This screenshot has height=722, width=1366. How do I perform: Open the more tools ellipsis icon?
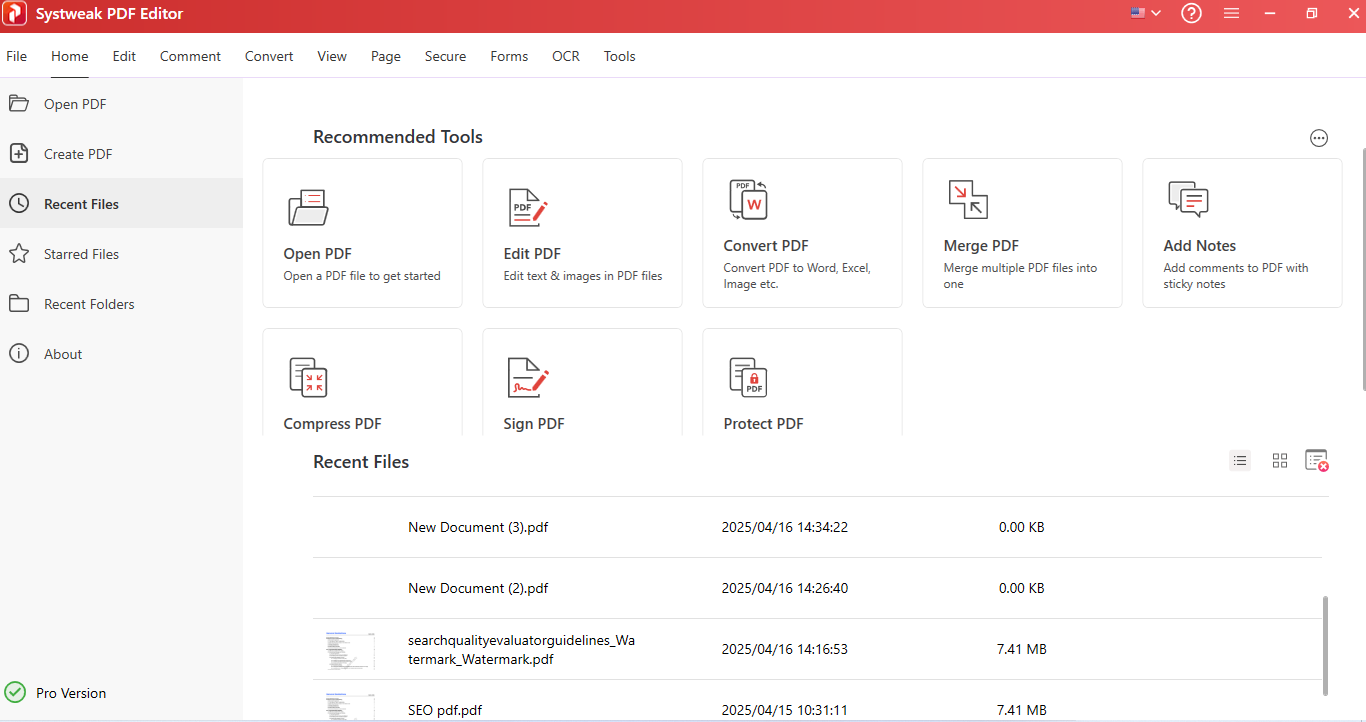click(x=1319, y=138)
